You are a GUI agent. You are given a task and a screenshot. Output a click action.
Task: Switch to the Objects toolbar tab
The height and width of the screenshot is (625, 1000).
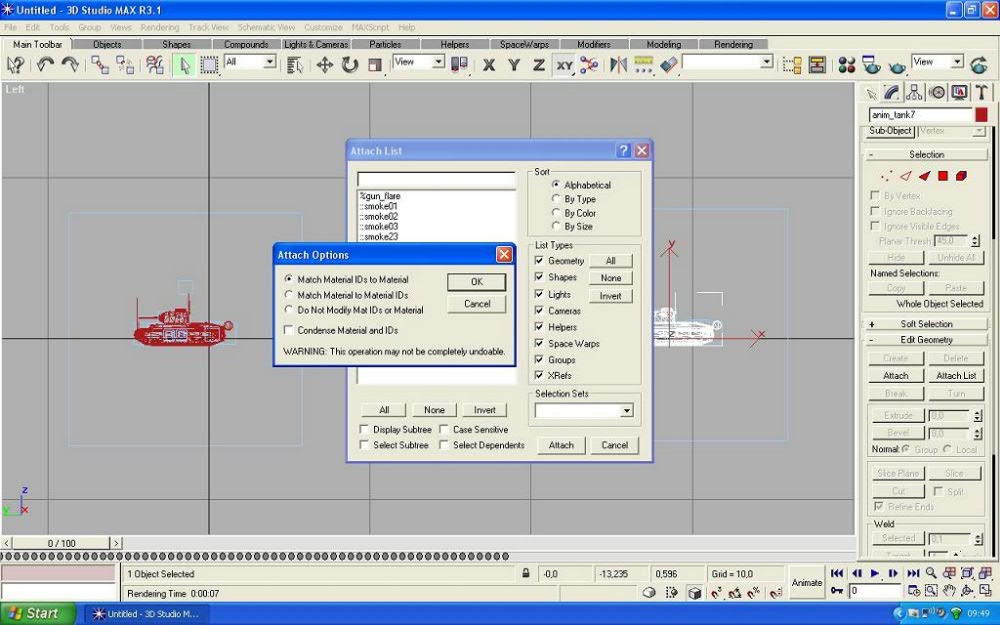click(107, 44)
